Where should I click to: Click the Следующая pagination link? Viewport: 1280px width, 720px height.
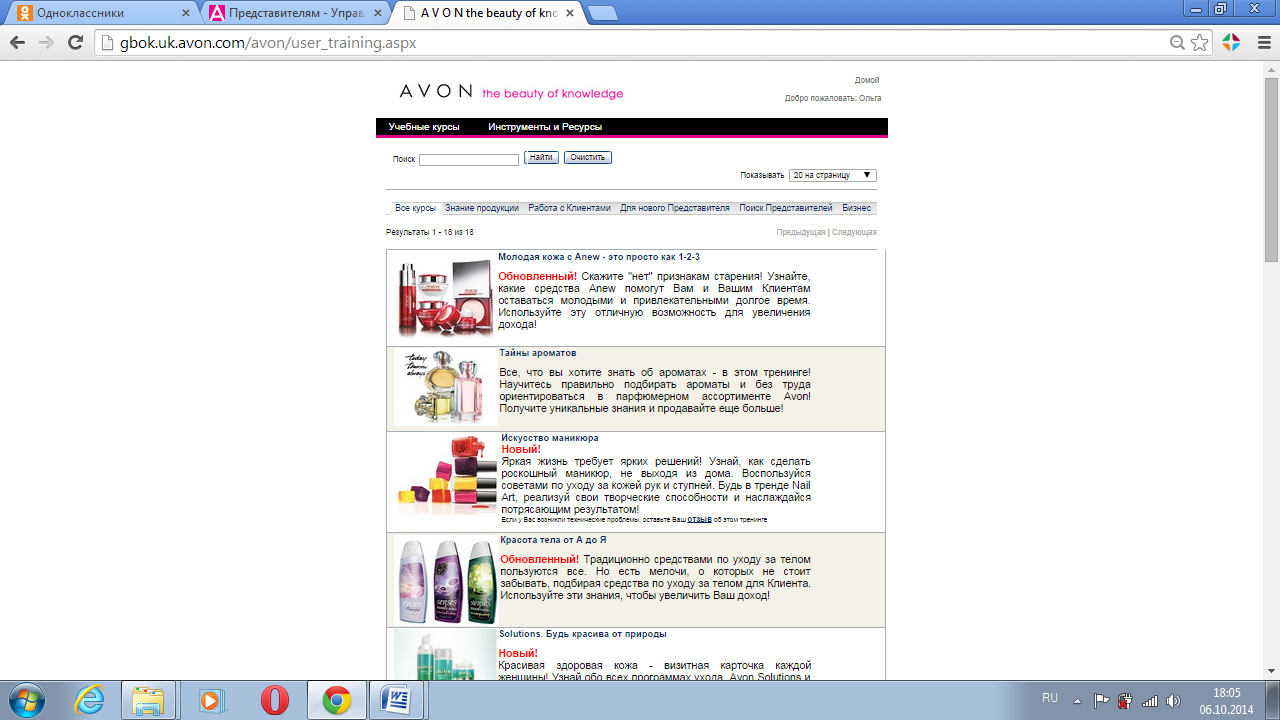click(x=854, y=232)
